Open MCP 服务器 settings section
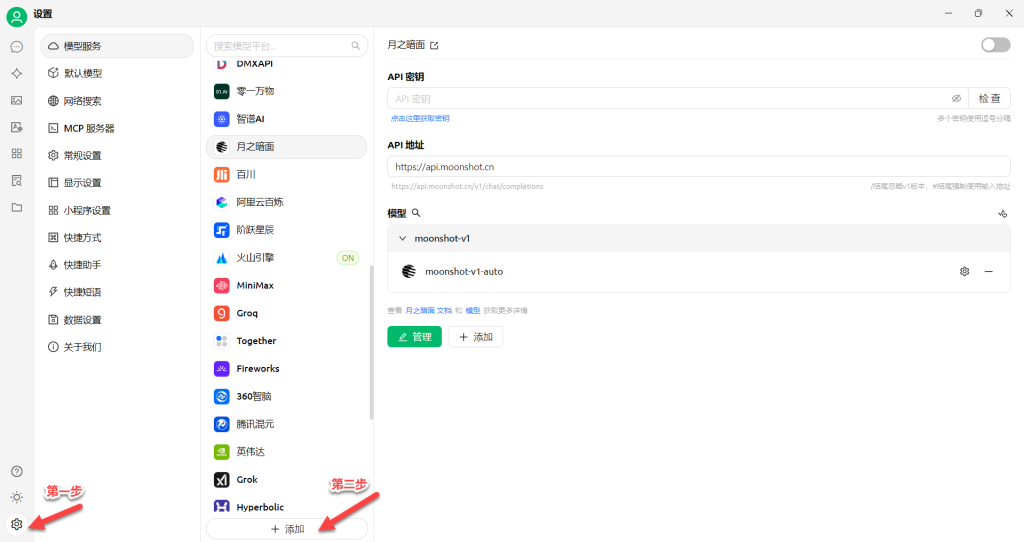The image size is (1024, 542). 117,128
